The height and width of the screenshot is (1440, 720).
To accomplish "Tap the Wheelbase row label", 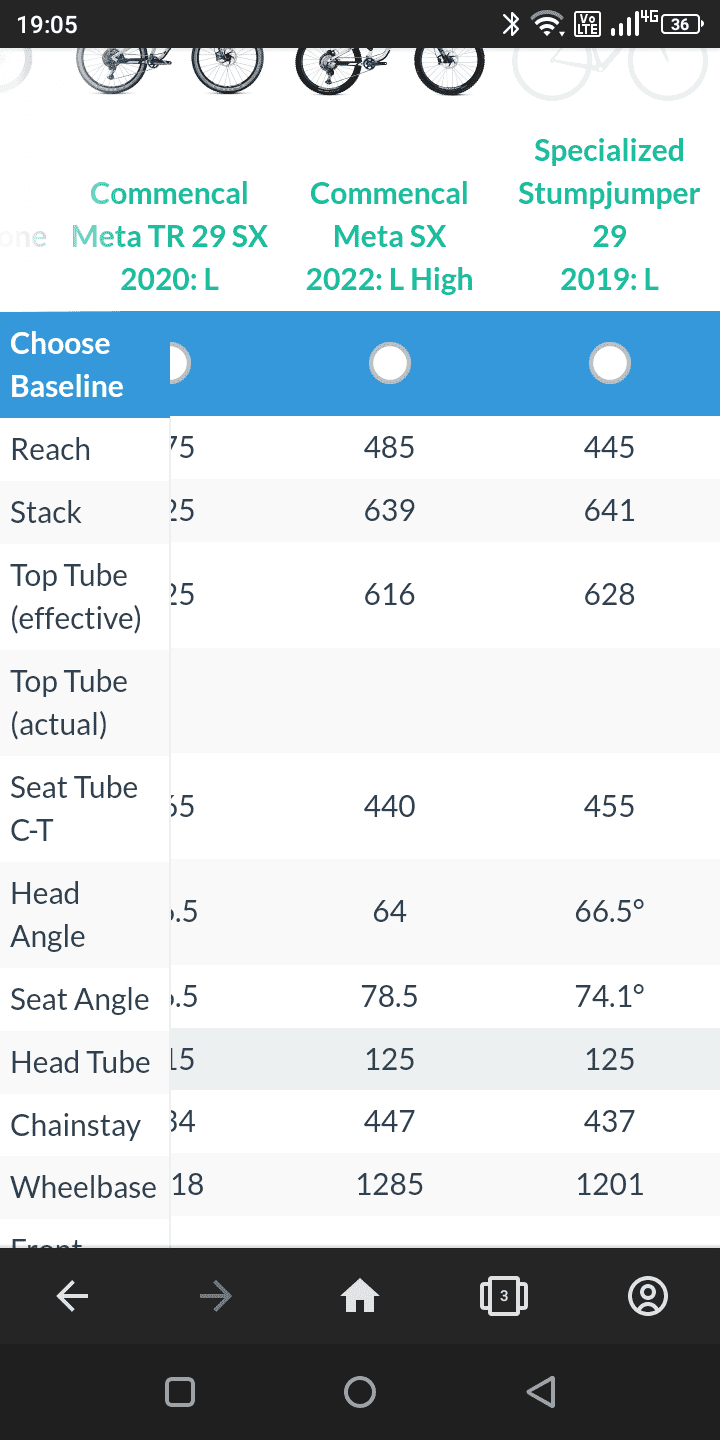I will [83, 1187].
